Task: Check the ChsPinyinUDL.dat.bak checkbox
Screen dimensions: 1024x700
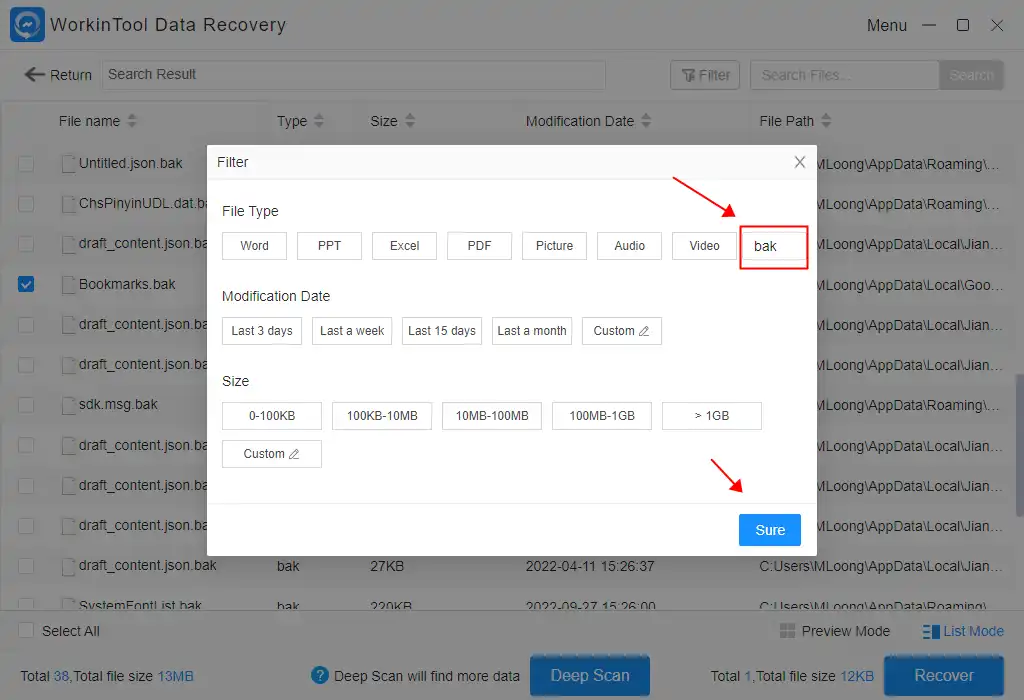Action: pos(26,204)
